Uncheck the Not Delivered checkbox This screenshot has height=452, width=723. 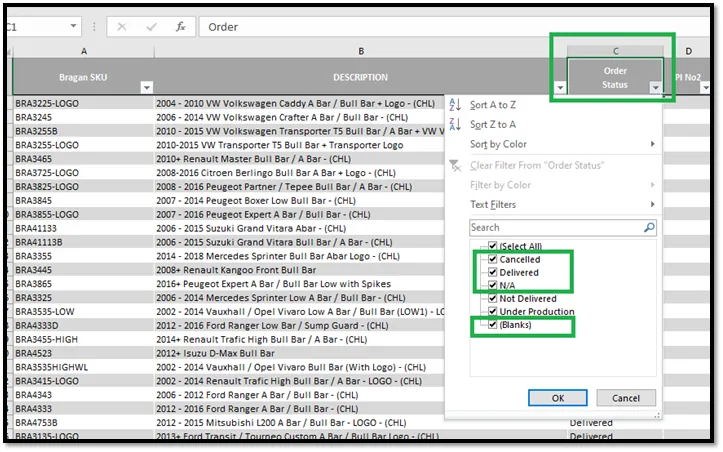coord(492,298)
